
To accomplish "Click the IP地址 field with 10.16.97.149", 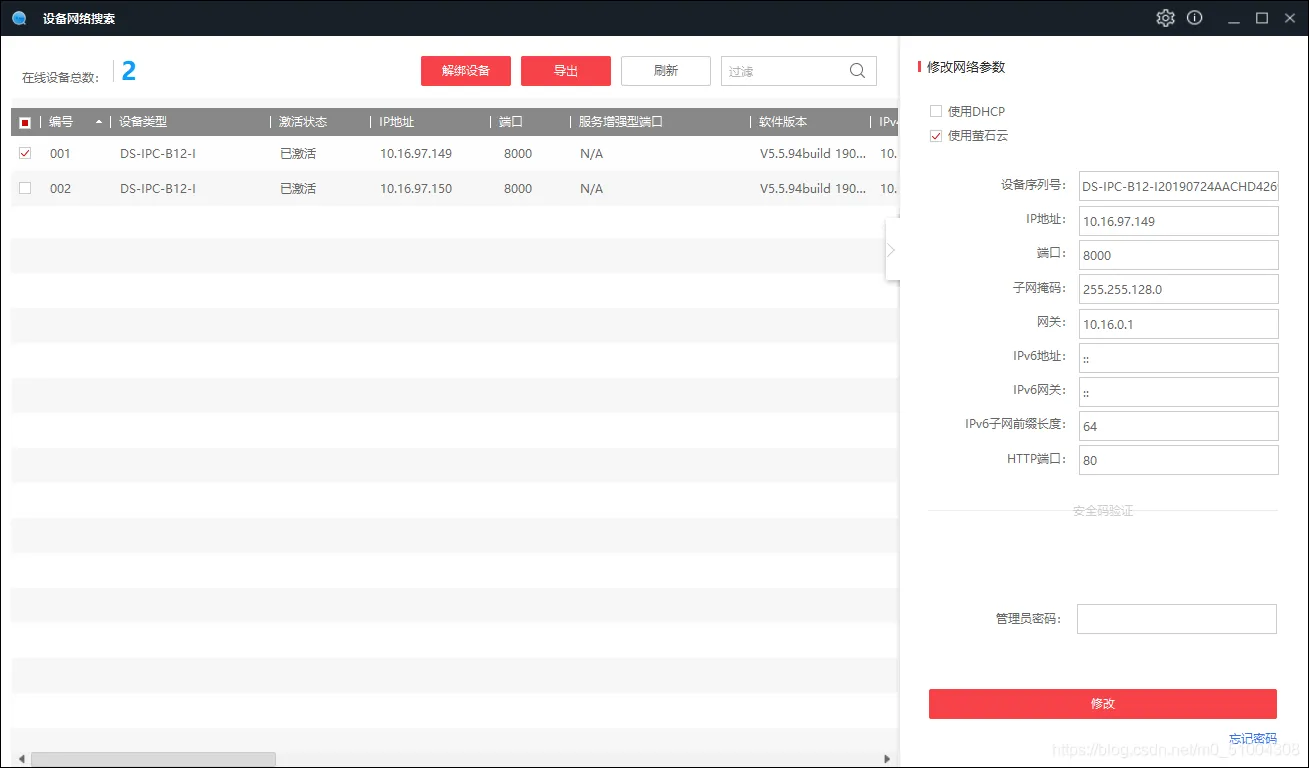I will click(1179, 221).
